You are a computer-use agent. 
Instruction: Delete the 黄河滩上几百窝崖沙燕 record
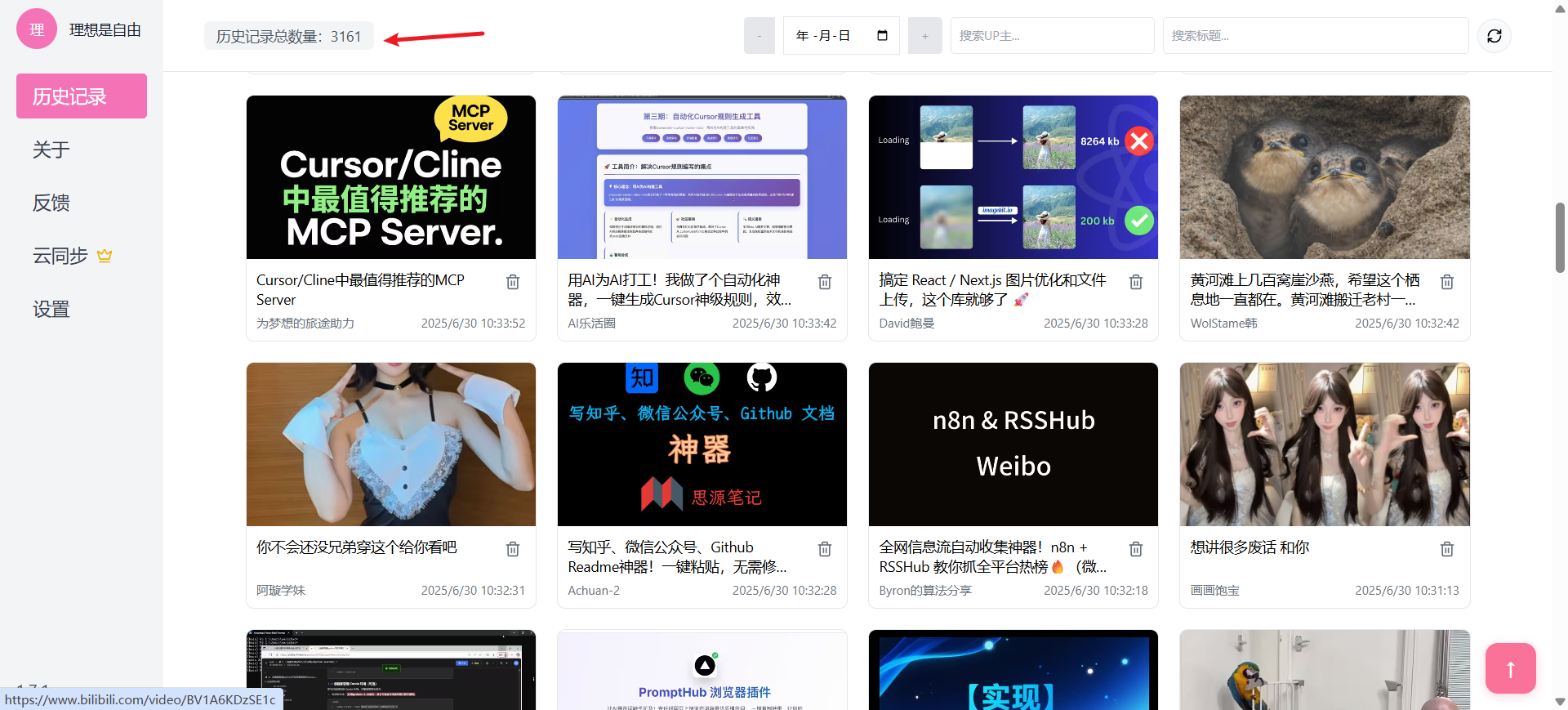pyautogui.click(x=1447, y=282)
